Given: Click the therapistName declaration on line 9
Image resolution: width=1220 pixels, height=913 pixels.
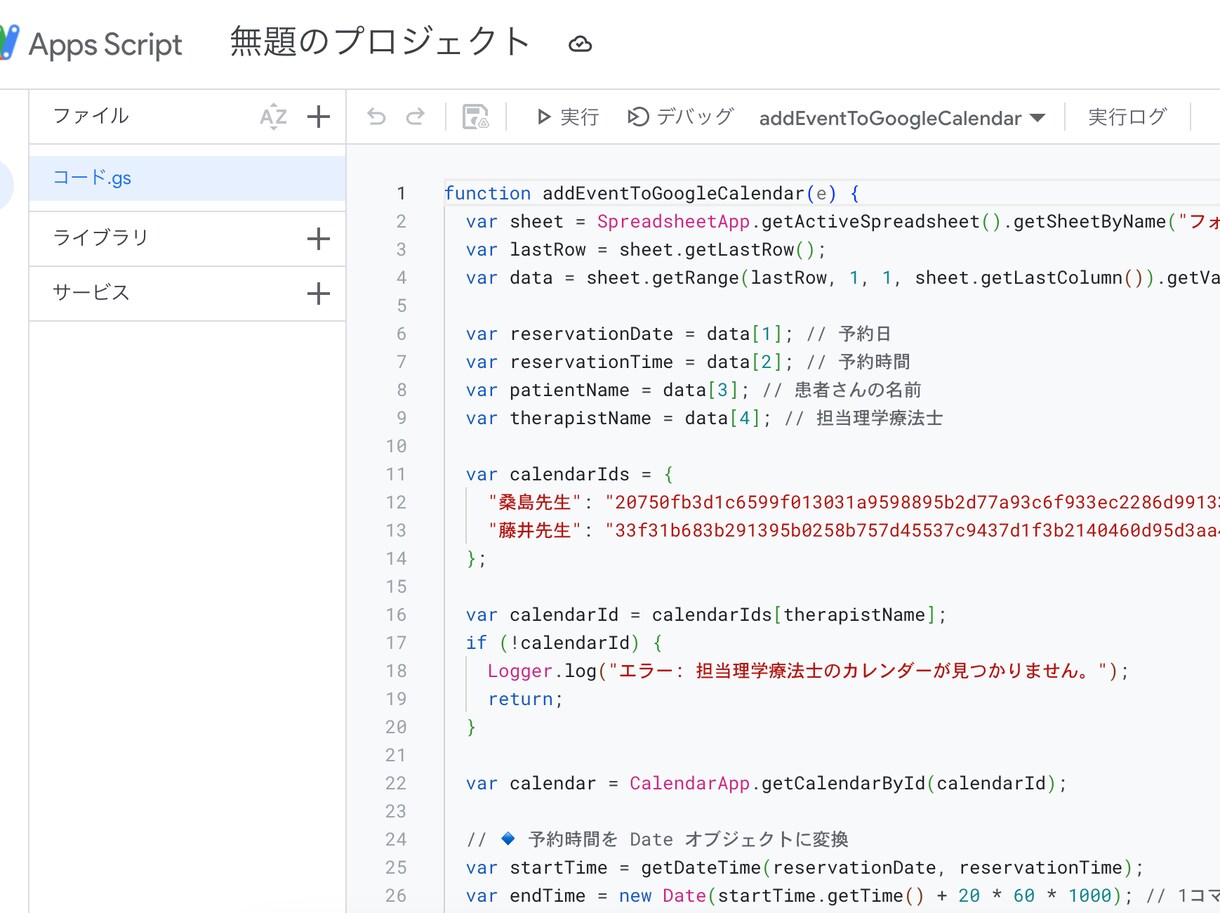Looking at the screenshot, I should click(619, 418).
